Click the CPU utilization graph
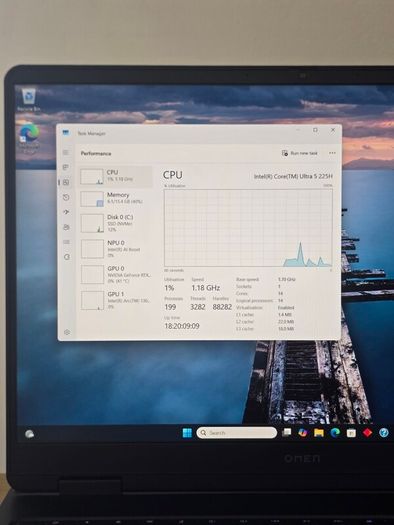This screenshot has height=525, width=394. point(248,228)
